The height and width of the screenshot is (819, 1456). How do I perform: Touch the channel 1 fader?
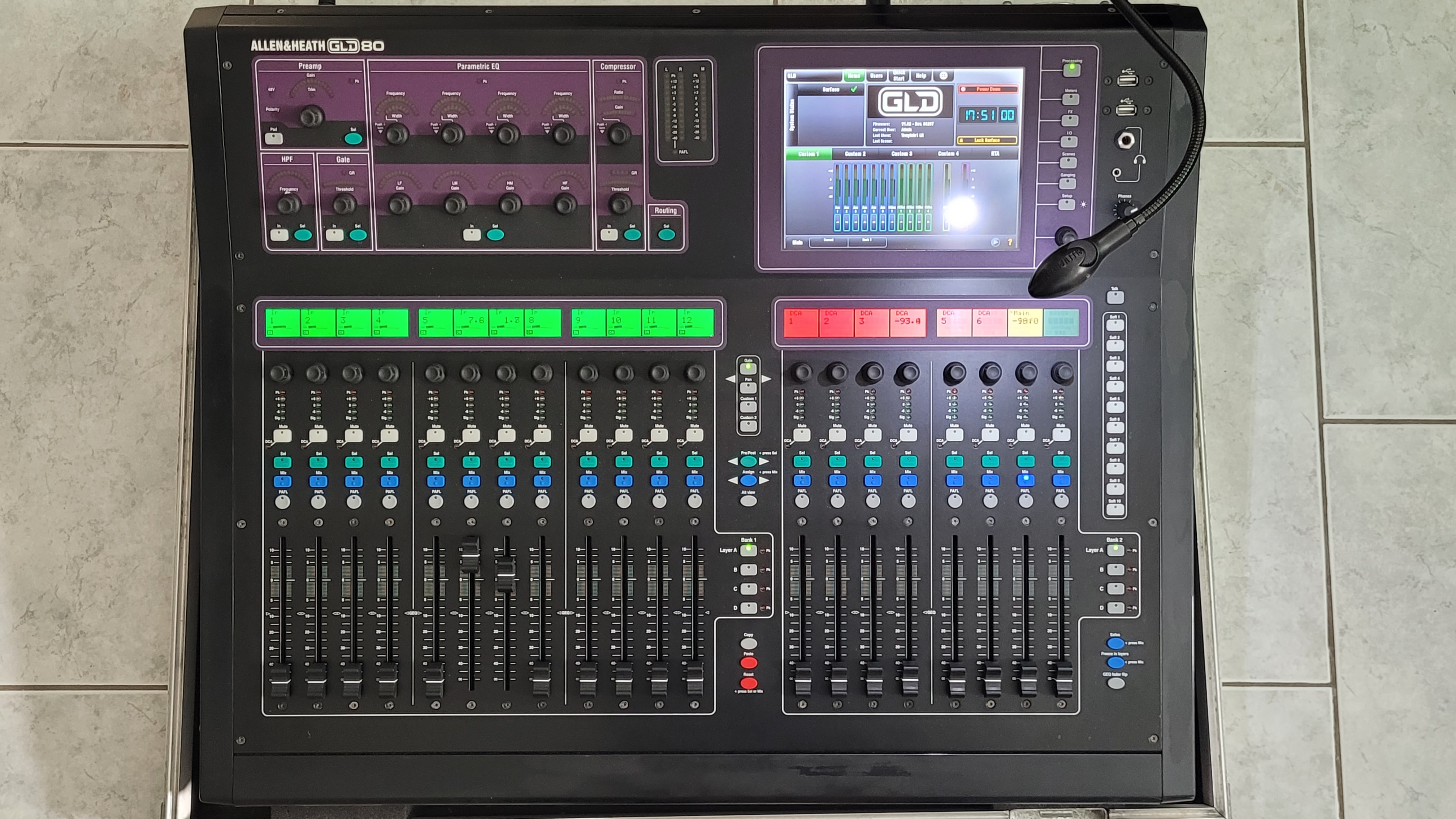tap(281, 681)
